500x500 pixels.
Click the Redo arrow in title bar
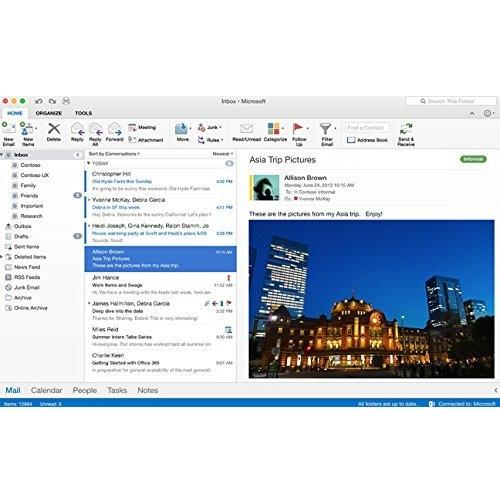(x=52, y=101)
